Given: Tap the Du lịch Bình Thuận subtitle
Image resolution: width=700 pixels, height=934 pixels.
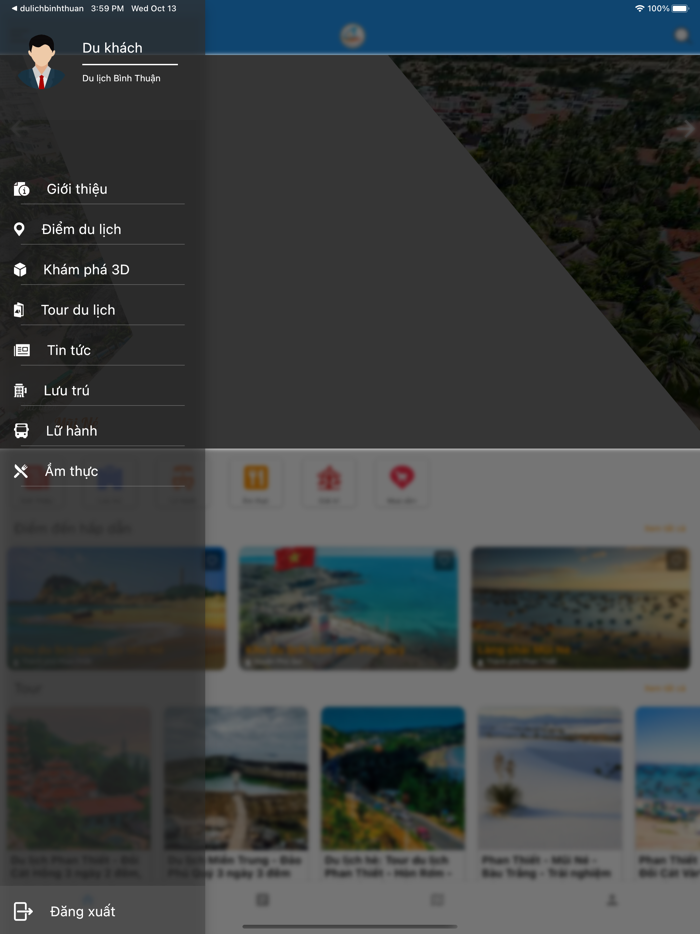Looking at the screenshot, I should coord(122,78).
